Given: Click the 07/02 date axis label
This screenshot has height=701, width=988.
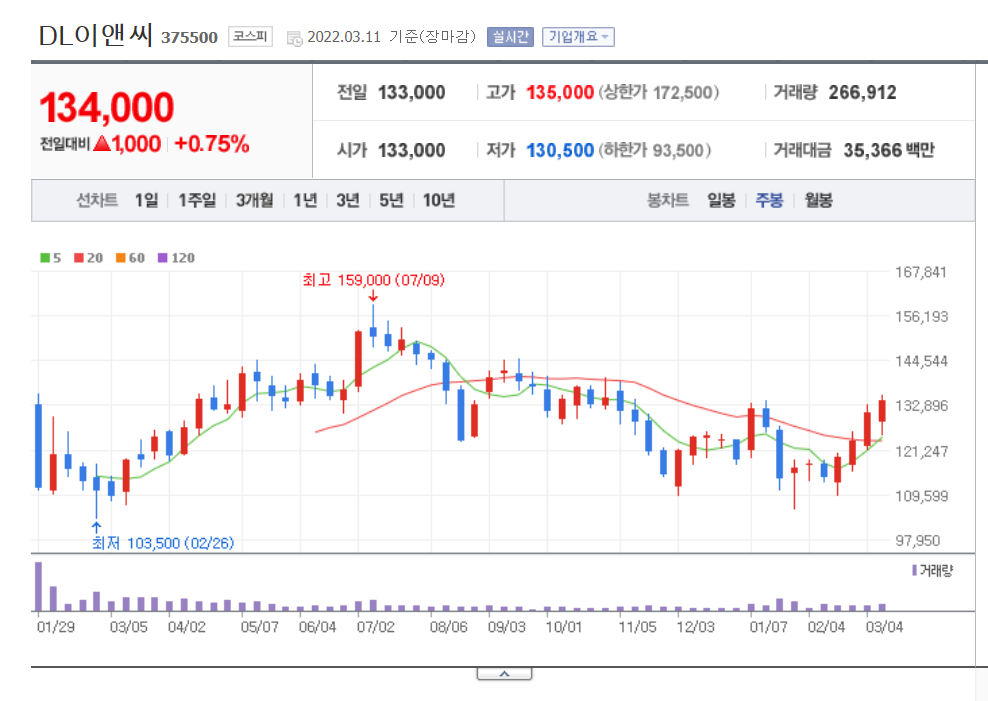Looking at the screenshot, I should [376, 627].
